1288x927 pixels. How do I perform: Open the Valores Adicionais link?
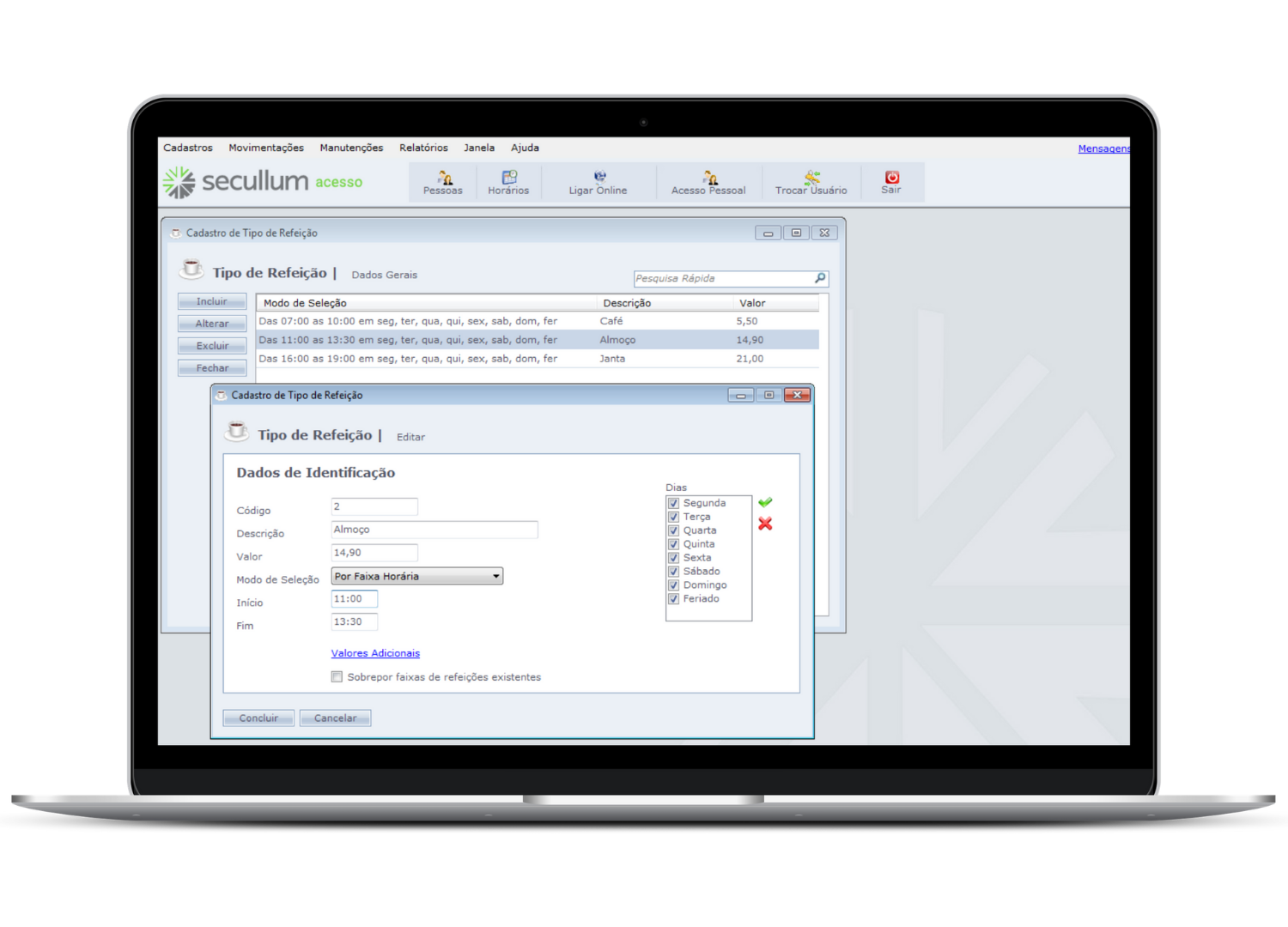point(375,653)
